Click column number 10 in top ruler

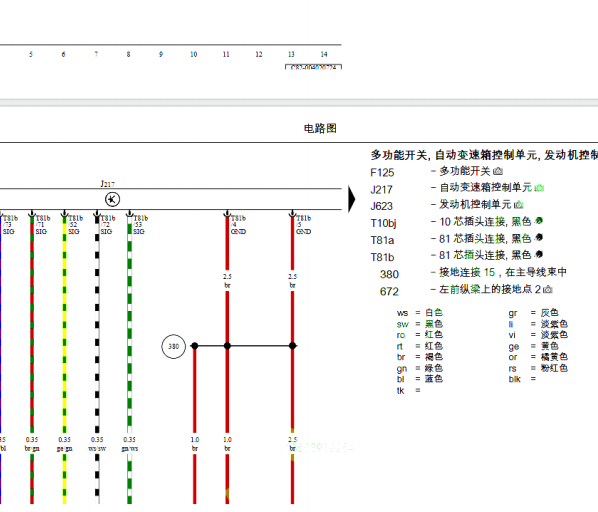click(x=194, y=55)
